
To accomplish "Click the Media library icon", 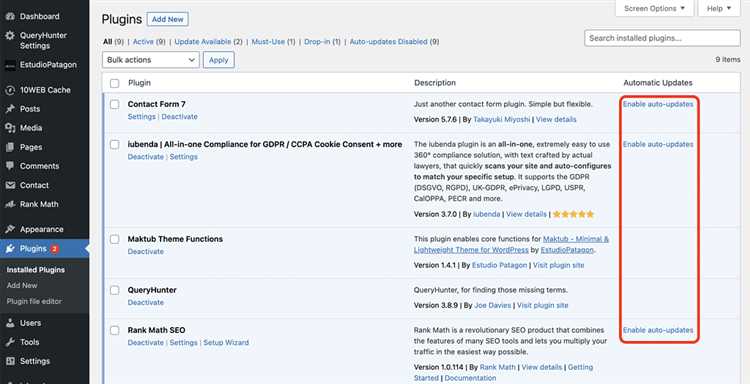I will [10, 128].
